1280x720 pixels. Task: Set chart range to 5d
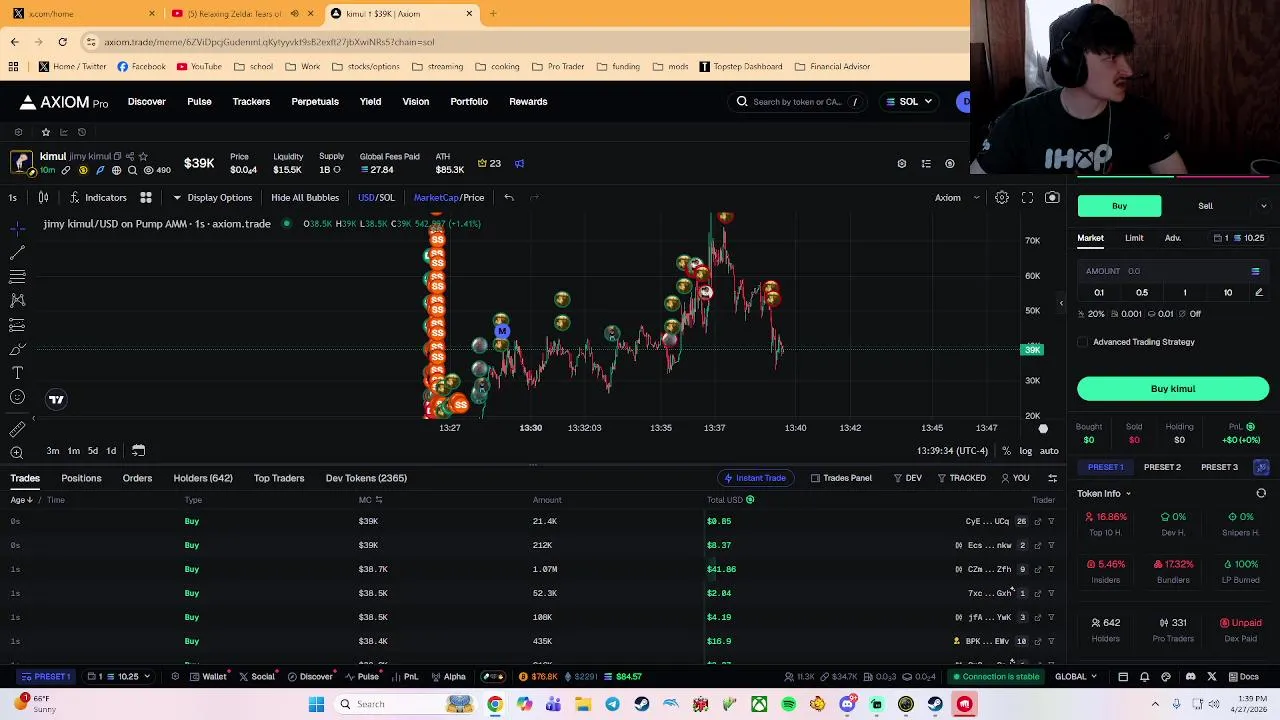(x=93, y=451)
